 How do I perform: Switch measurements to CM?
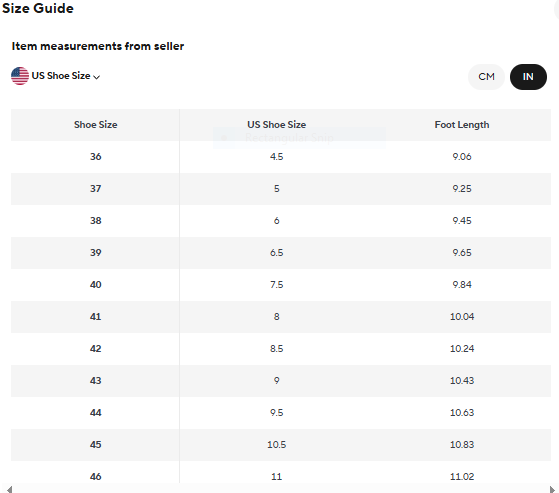point(486,77)
